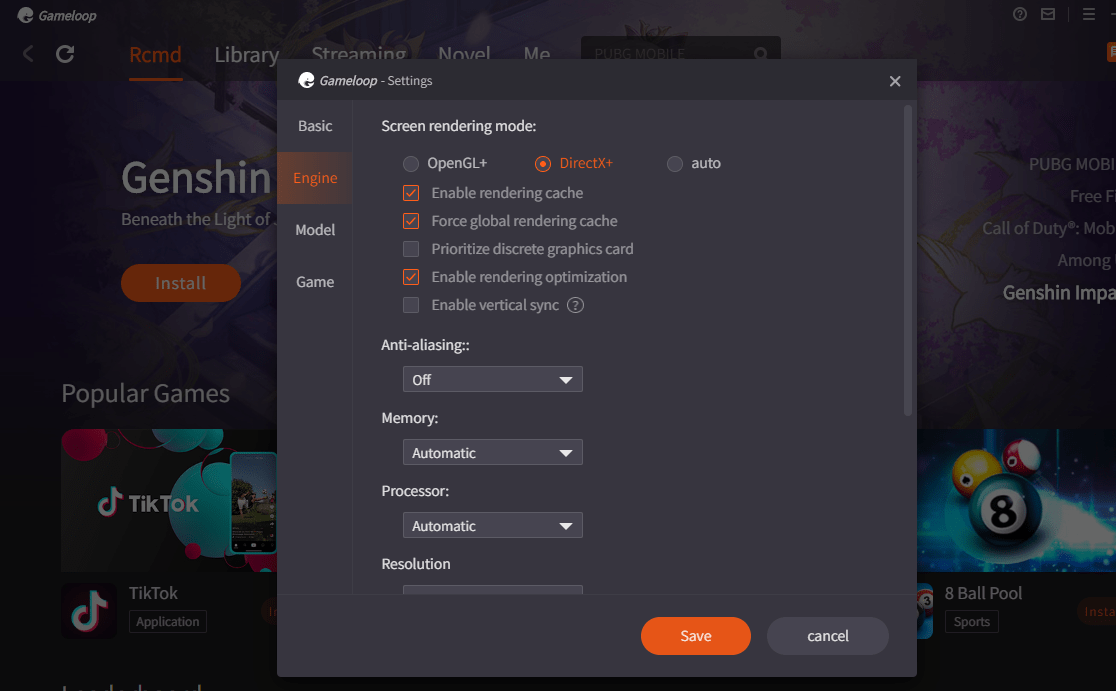The image size is (1116, 691).
Task: Switch to the Engine settings tab
Action: 315,178
